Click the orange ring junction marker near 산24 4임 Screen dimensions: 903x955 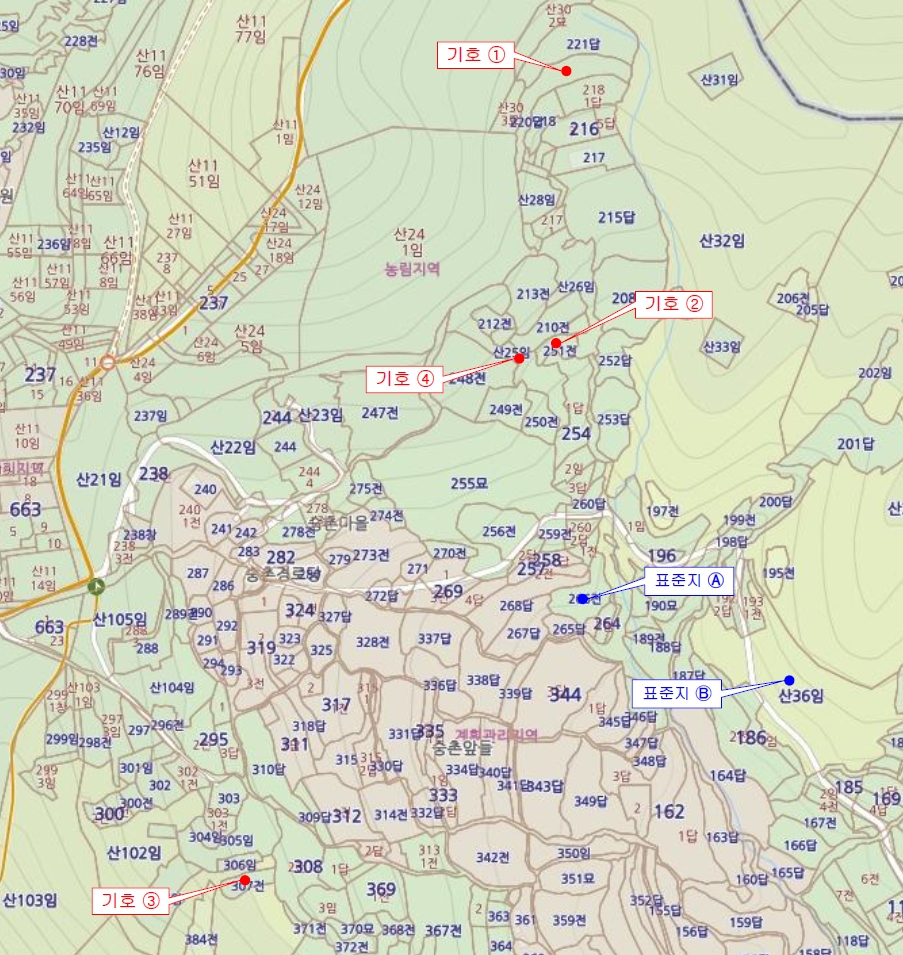pos(108,362)
